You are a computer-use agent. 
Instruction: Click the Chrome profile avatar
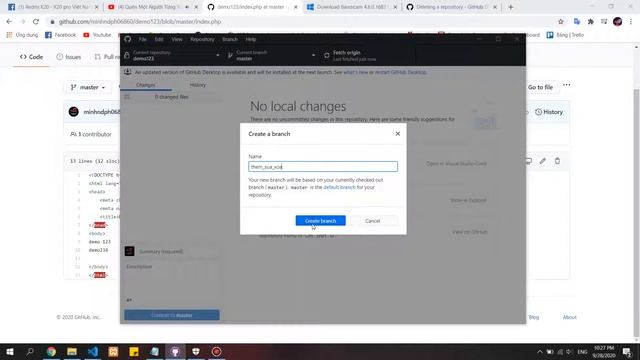click(x=618, y=21)
